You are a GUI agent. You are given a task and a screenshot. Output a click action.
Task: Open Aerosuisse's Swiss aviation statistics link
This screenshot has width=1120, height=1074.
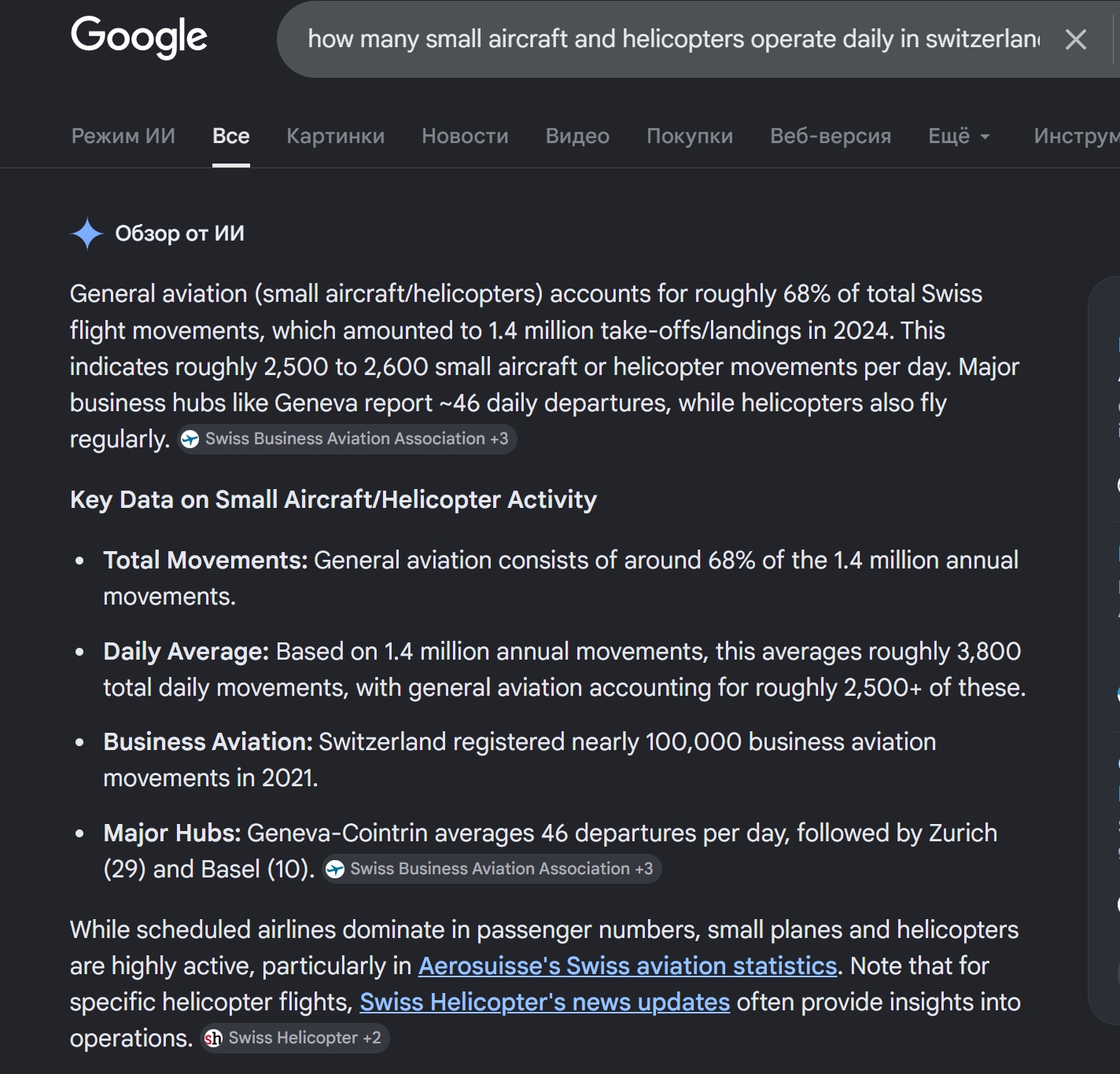pyautogui.click(x=628, y=965)
